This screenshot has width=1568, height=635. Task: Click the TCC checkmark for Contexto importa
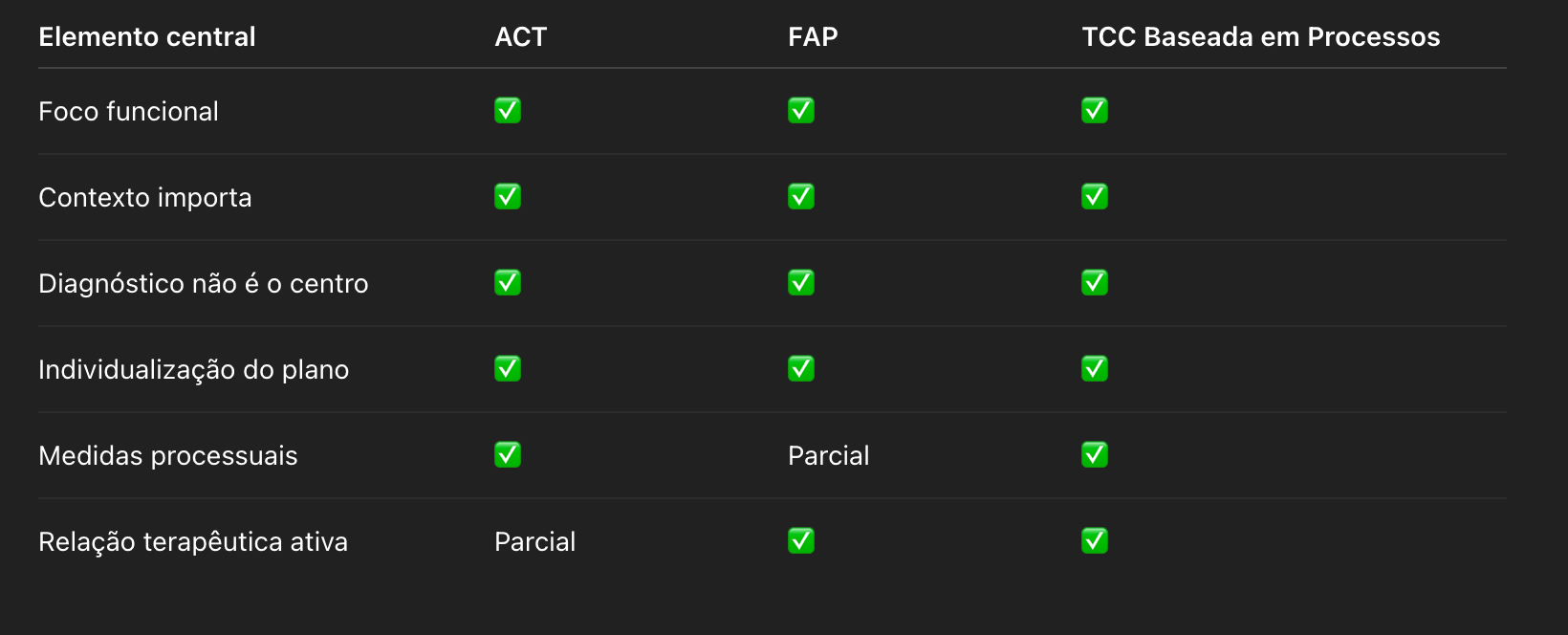pyautogui.click(x=1095, y=197)
